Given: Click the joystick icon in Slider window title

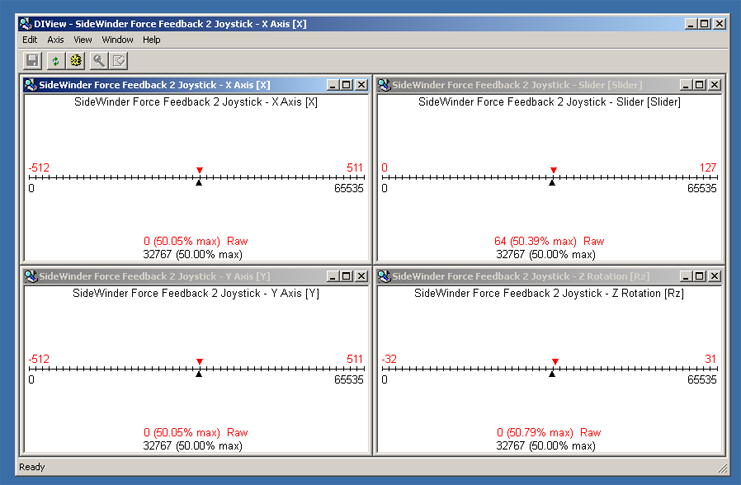Looking at the screenshot, I should [384, 85].
